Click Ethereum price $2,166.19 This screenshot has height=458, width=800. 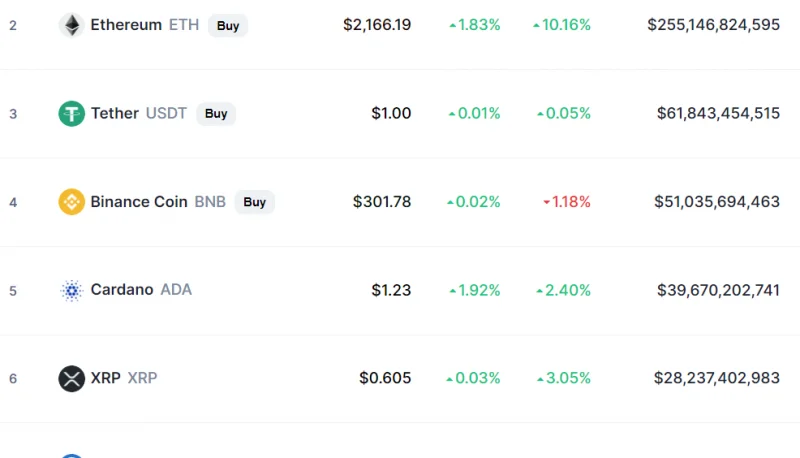point(377,24)
